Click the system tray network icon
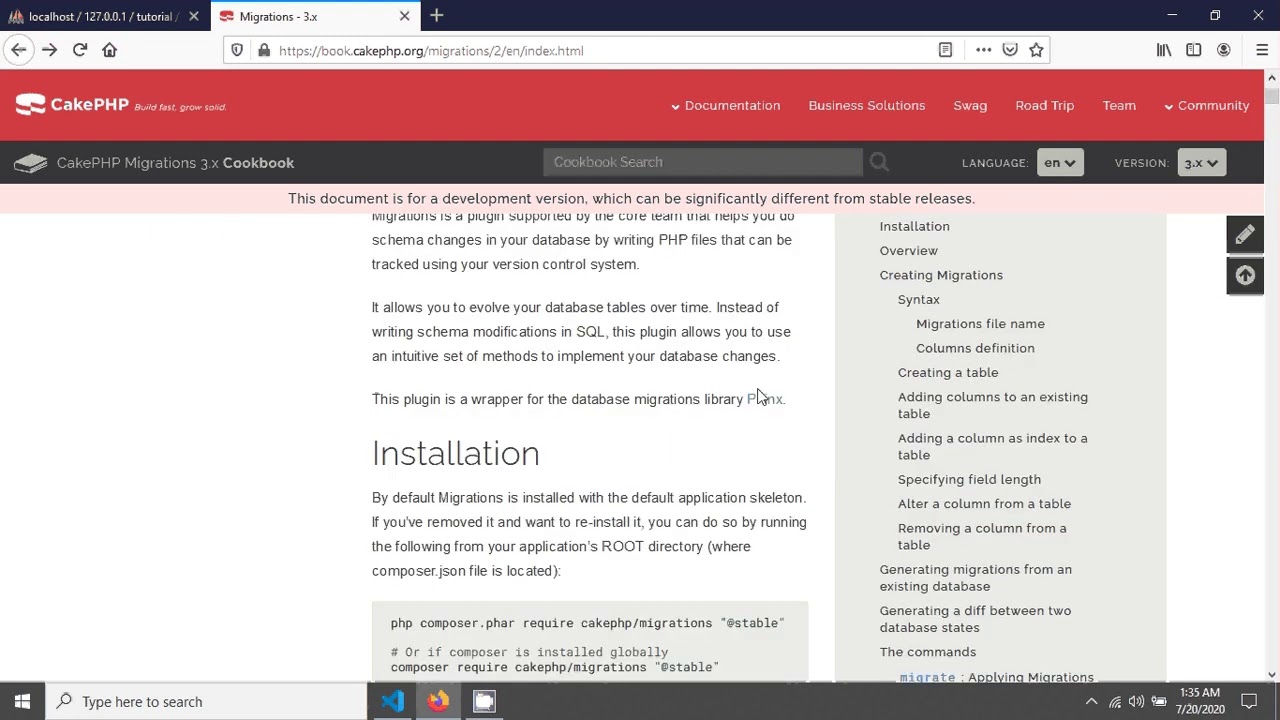The height and width of the screenshot is (720, 1280). tap(1115, 701)
